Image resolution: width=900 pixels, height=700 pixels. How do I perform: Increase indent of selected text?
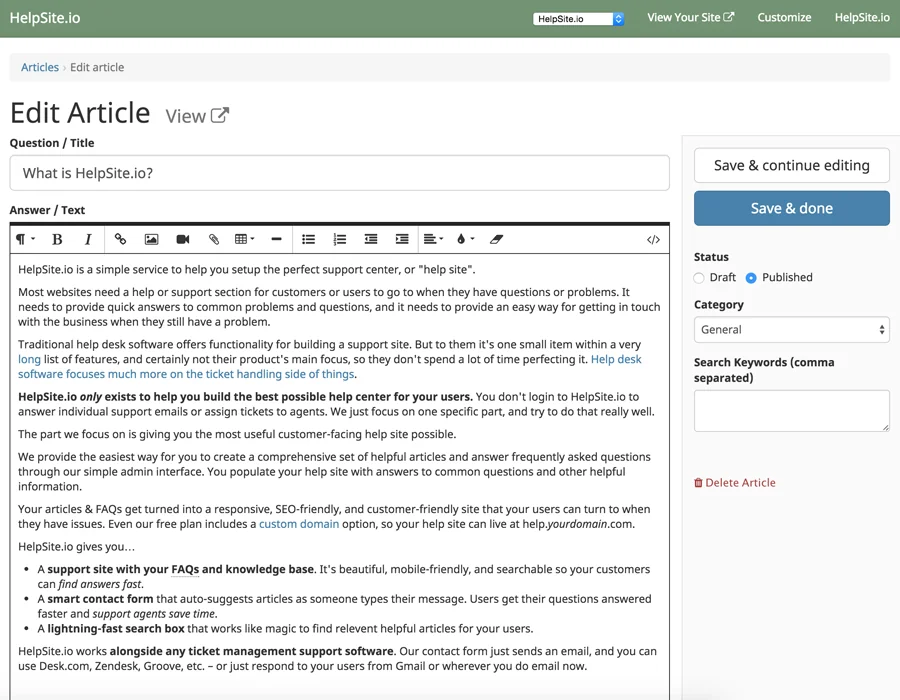click(x=402, y=239)
